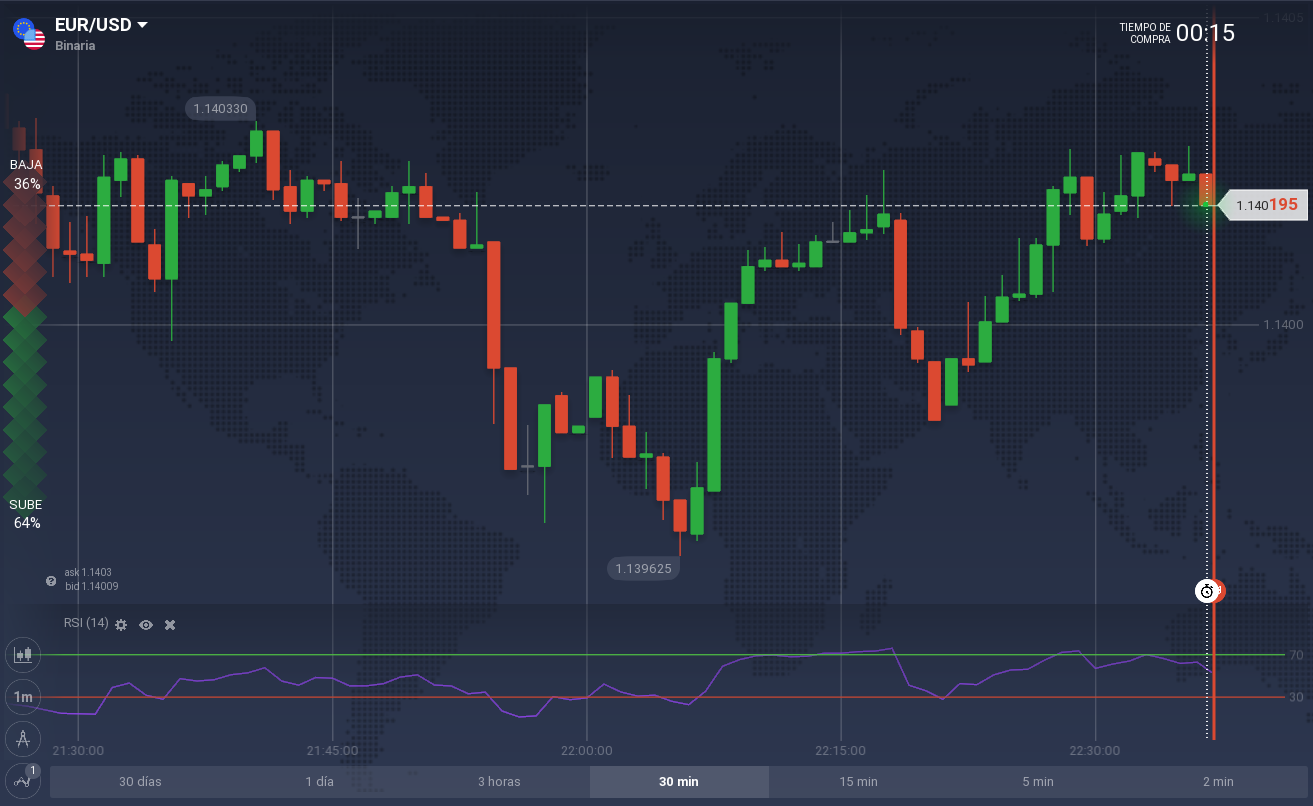The image size is (1313, 806).
Task: Click the high price label 1.140330
Action: 220,108
